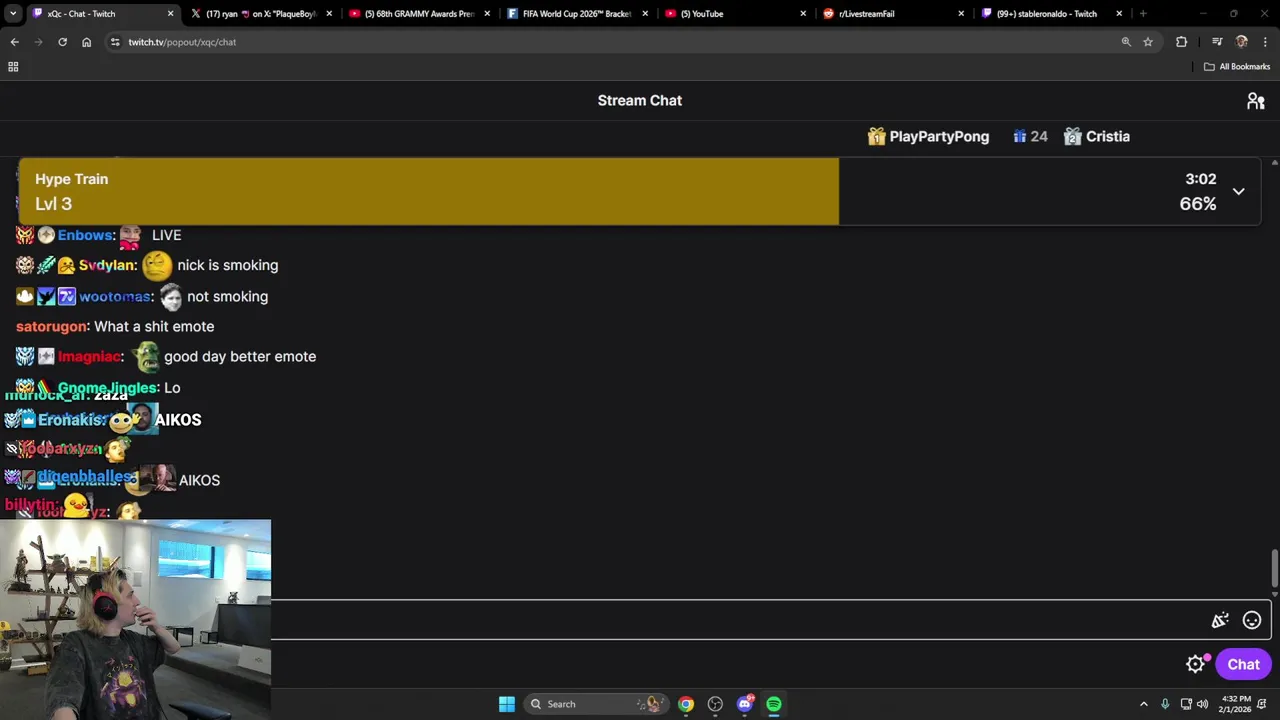Click the volume speaker tray icon
Screen dimensions: 1280x720
click(1205, 704)
